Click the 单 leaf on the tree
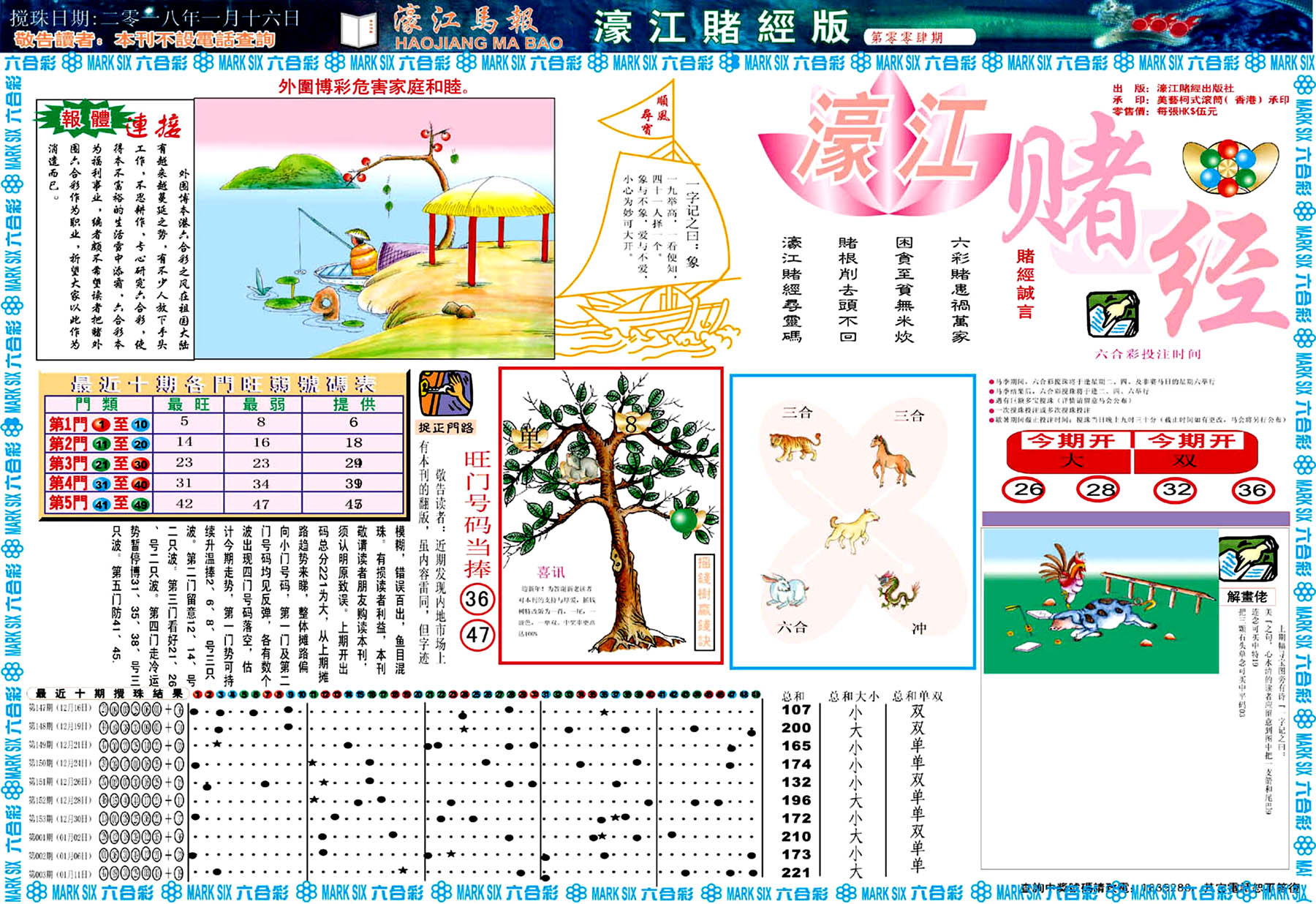The height and width of the screenshot is (904, 1316). 529,437
